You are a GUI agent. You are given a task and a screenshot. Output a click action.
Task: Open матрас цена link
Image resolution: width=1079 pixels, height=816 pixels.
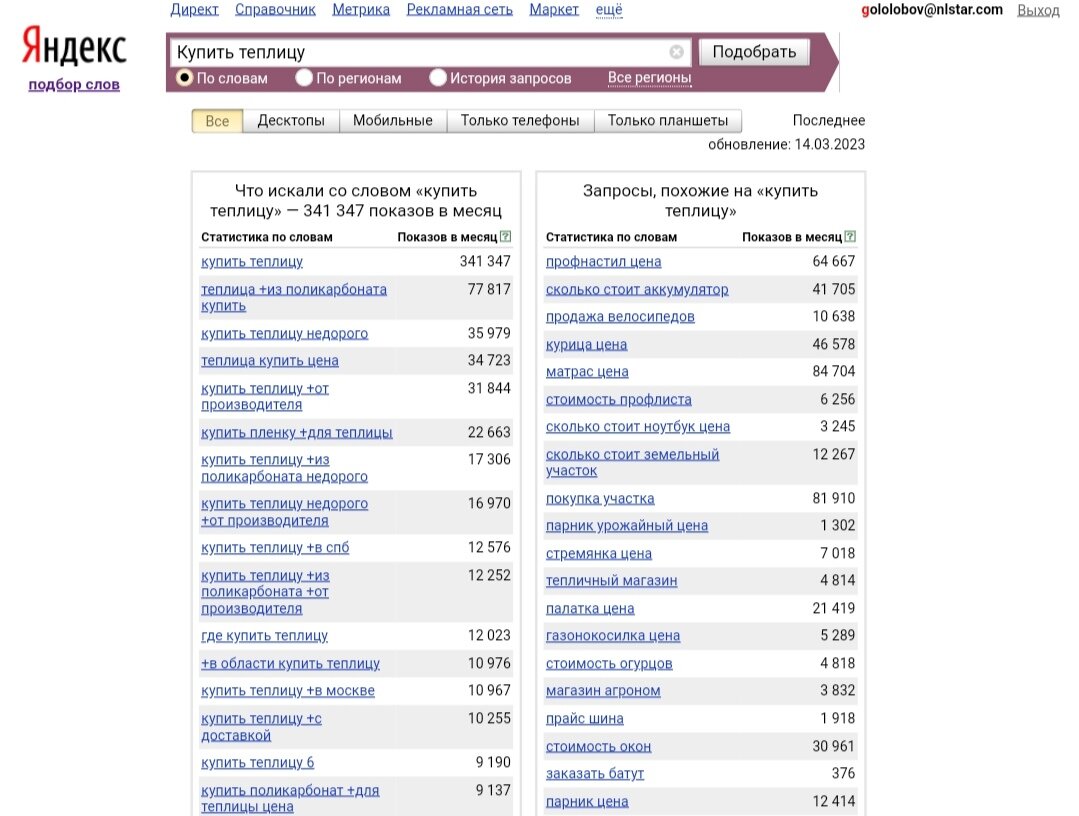[587, 372]
